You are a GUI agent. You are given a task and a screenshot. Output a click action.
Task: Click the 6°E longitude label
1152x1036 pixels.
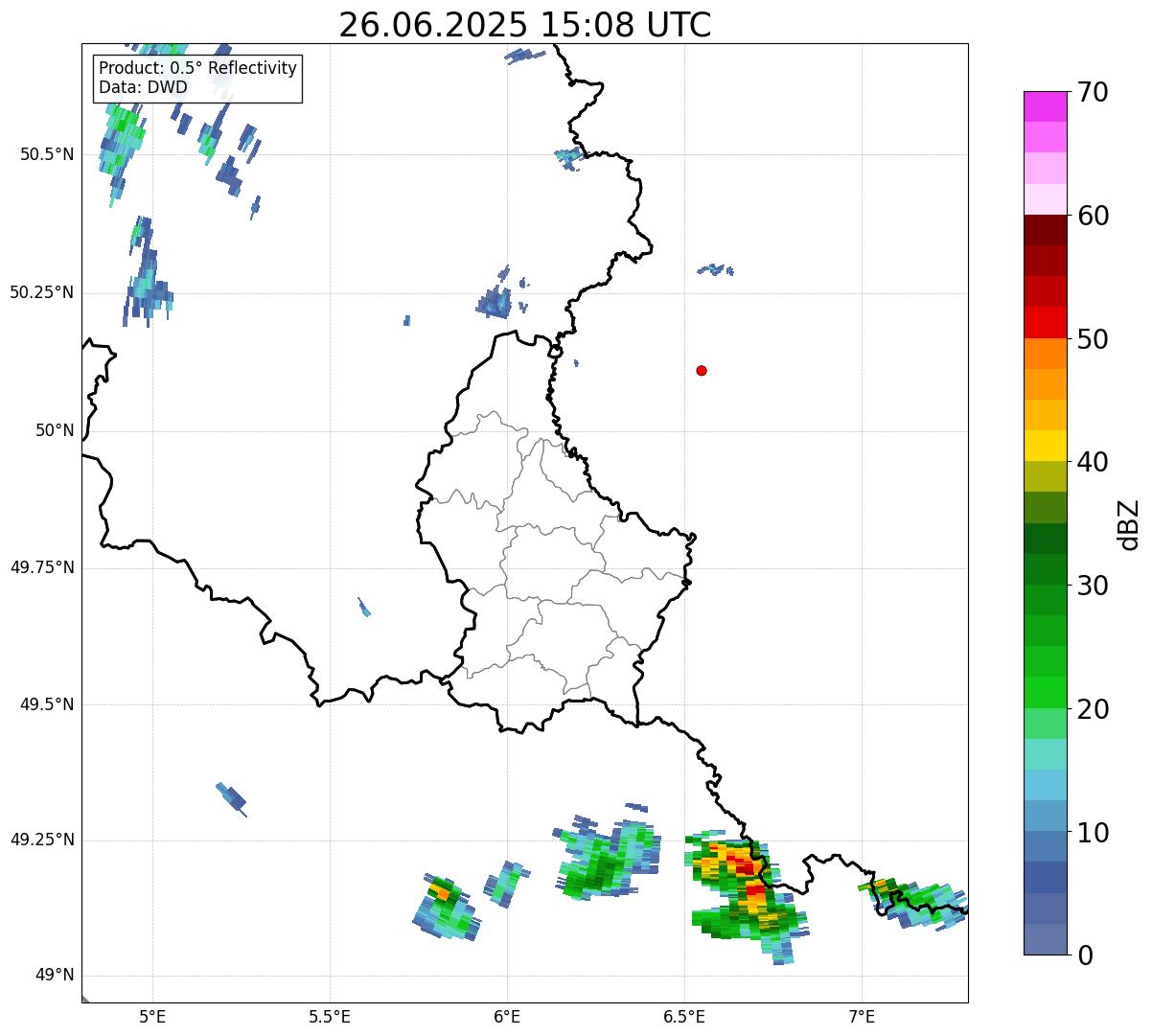tap(507, 1018)
